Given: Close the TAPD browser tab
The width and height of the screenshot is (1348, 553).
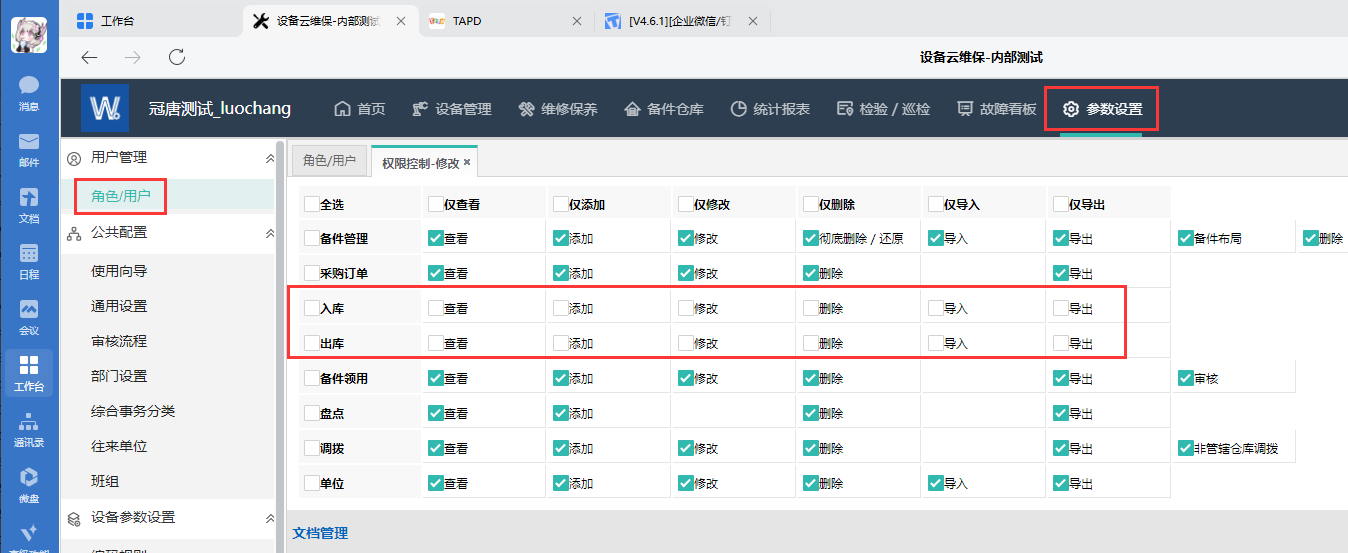Looking at the screenshot, I should pos(577,20).
